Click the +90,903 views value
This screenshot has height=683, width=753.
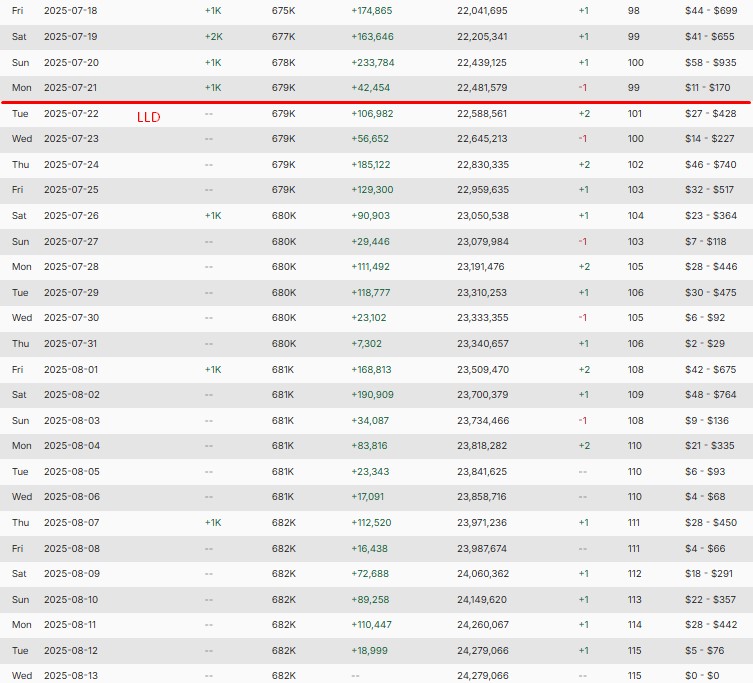pos(370,215)
